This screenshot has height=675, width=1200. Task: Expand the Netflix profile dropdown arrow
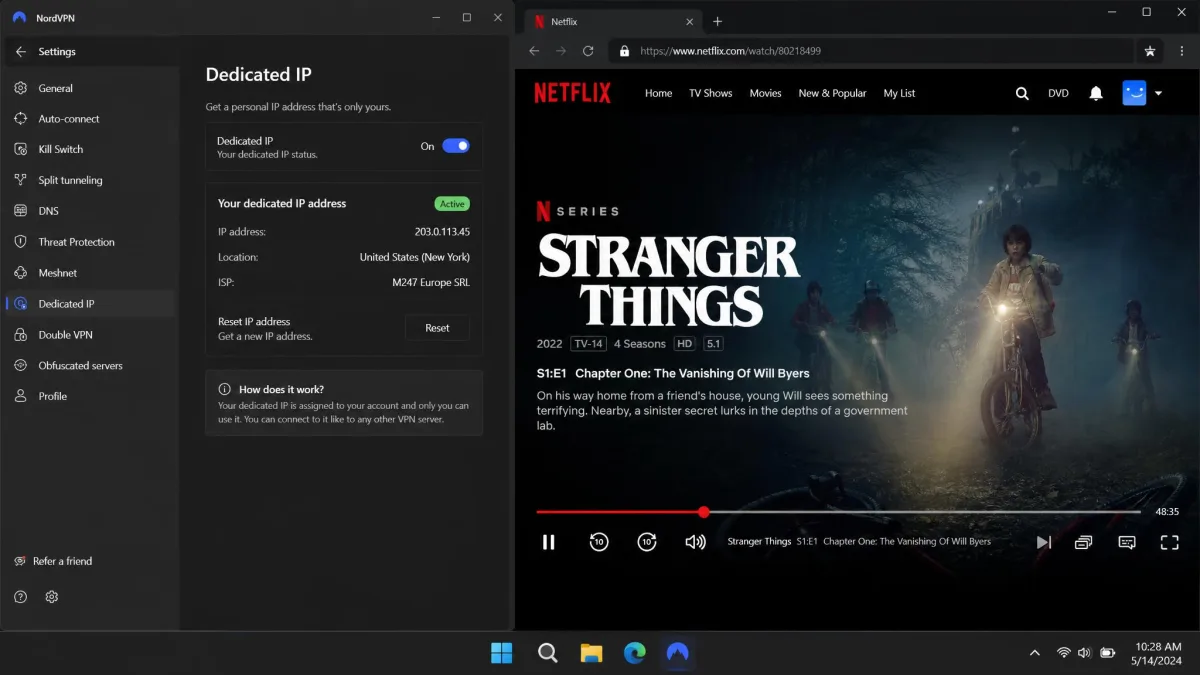coord(1158,93)
